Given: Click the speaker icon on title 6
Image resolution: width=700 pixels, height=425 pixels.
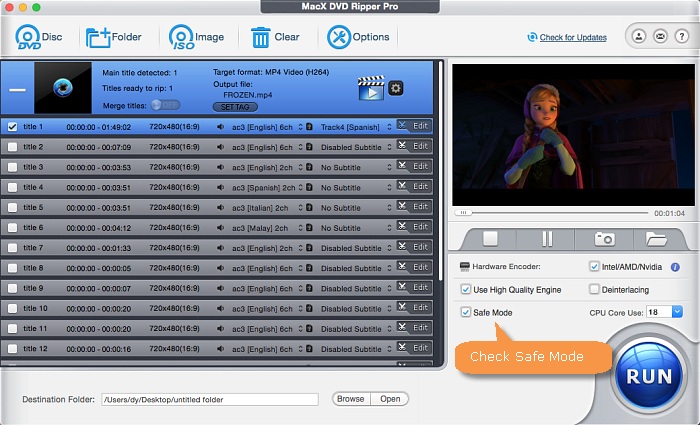Looking at the screenshot, I should point(221,228).
